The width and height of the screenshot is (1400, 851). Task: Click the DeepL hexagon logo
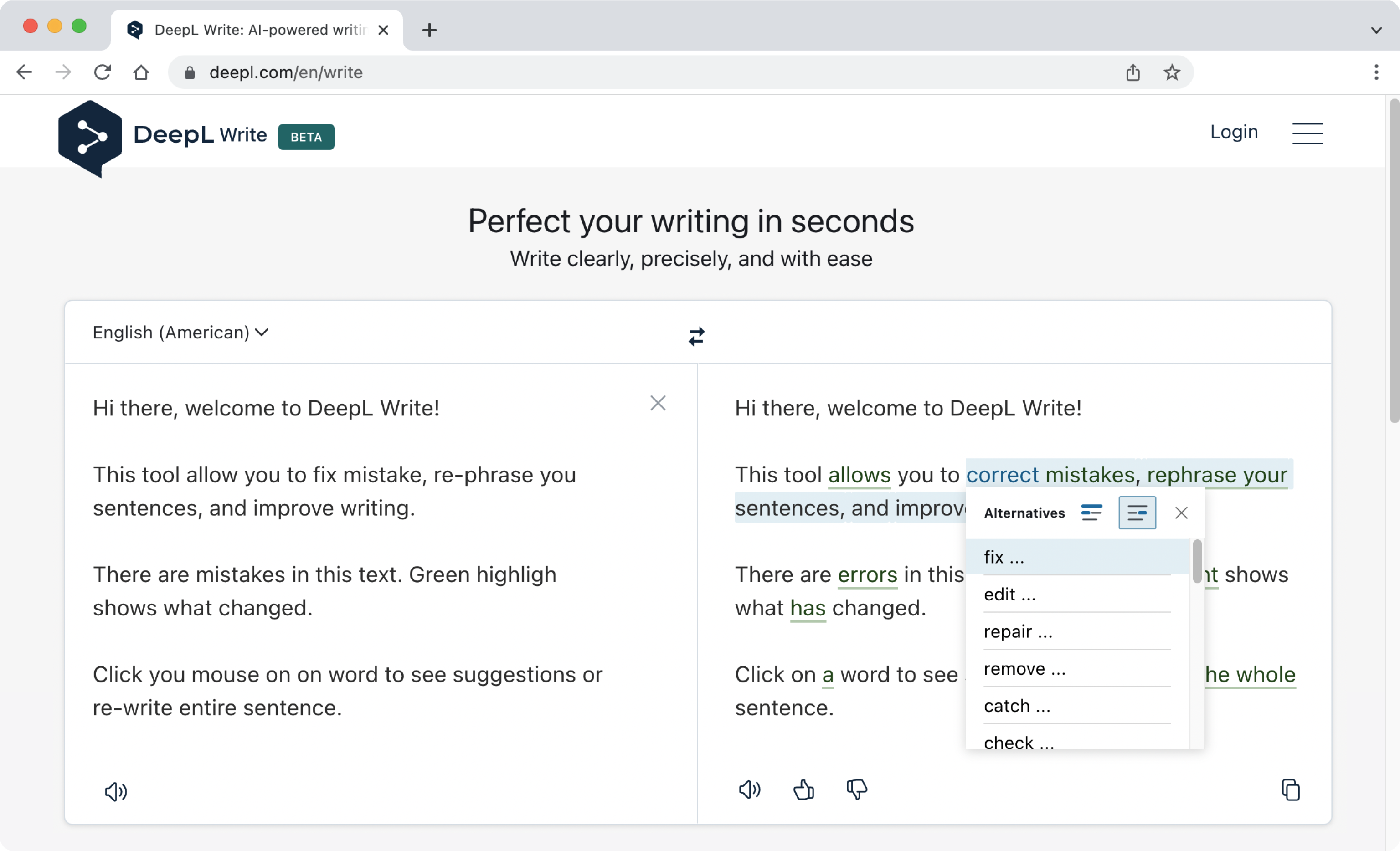(90, 137)
